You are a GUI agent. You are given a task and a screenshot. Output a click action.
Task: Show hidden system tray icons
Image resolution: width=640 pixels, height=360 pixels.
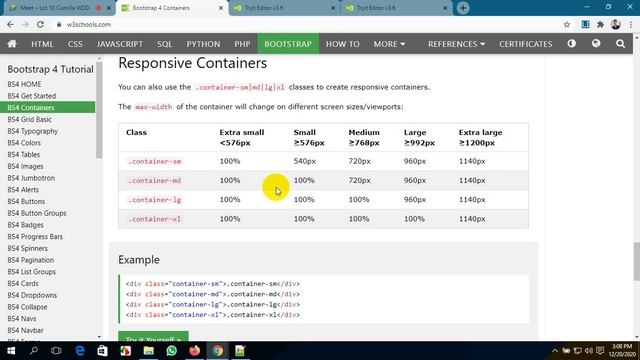(555, 351)
